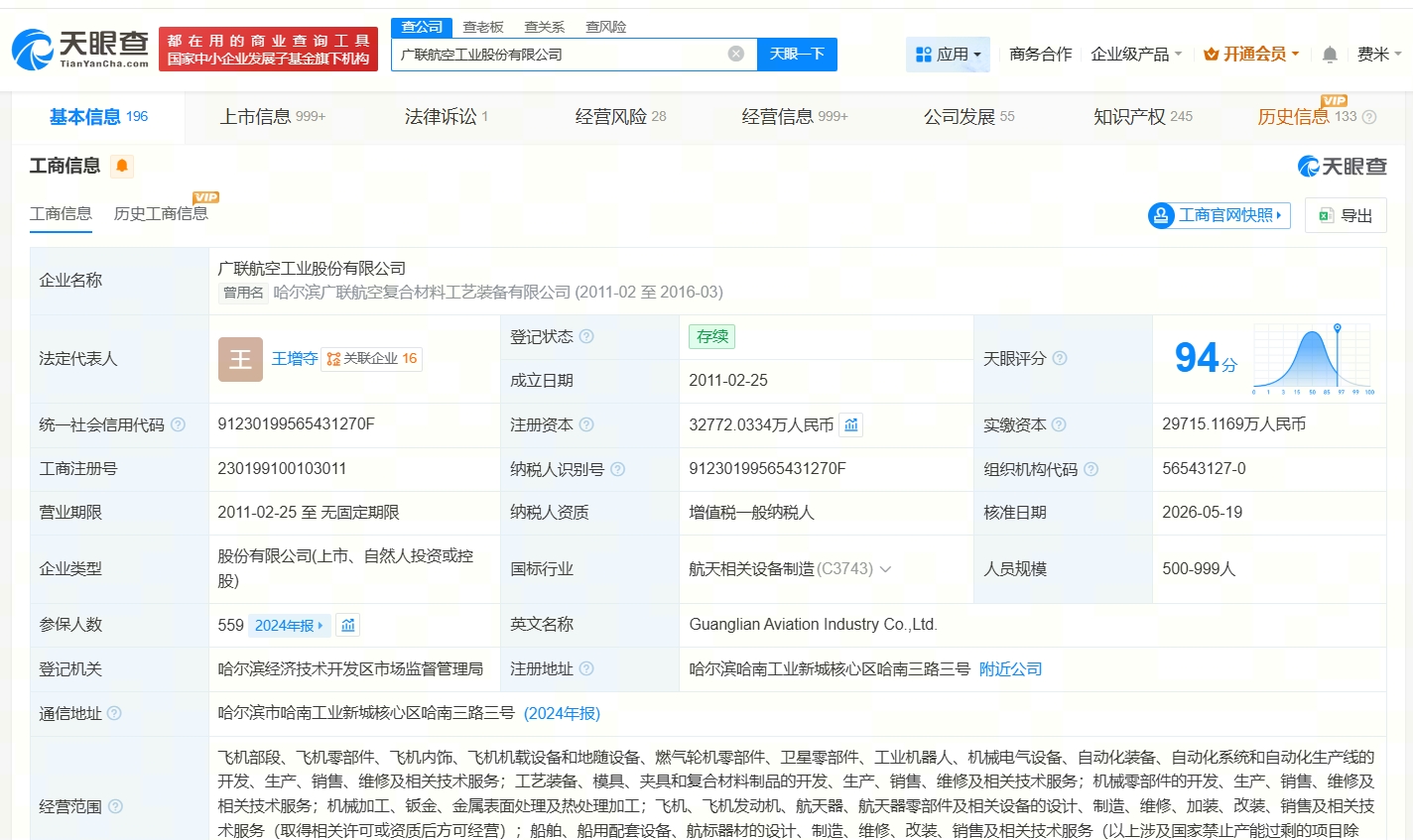The height and width of the screenshot is (840, 1413).
Task: Click the 天眼一下 search button
Action: click(797, 55)
